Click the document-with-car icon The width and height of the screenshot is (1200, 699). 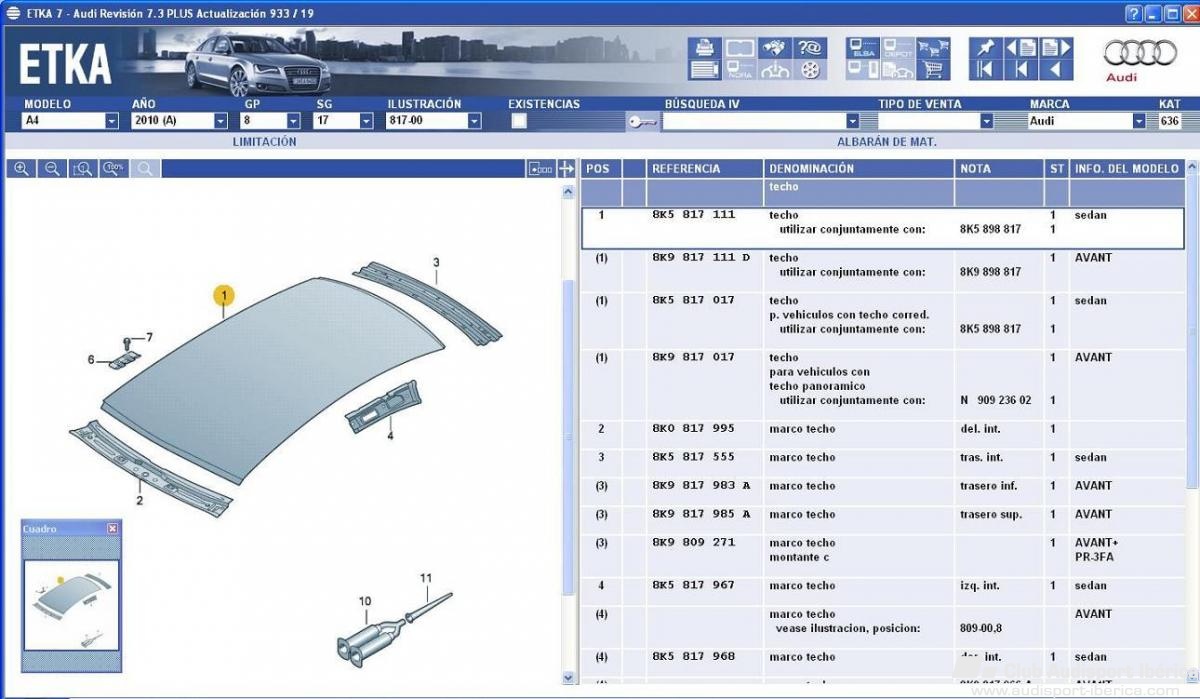[898, 70]
